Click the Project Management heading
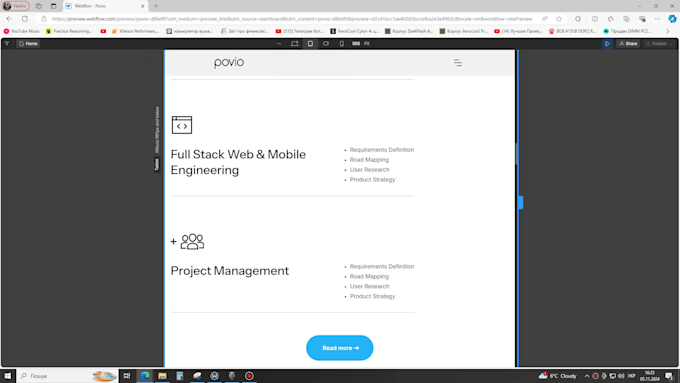Image resolution: width=680 pixels, height=383 pixels. coord(230,271)
